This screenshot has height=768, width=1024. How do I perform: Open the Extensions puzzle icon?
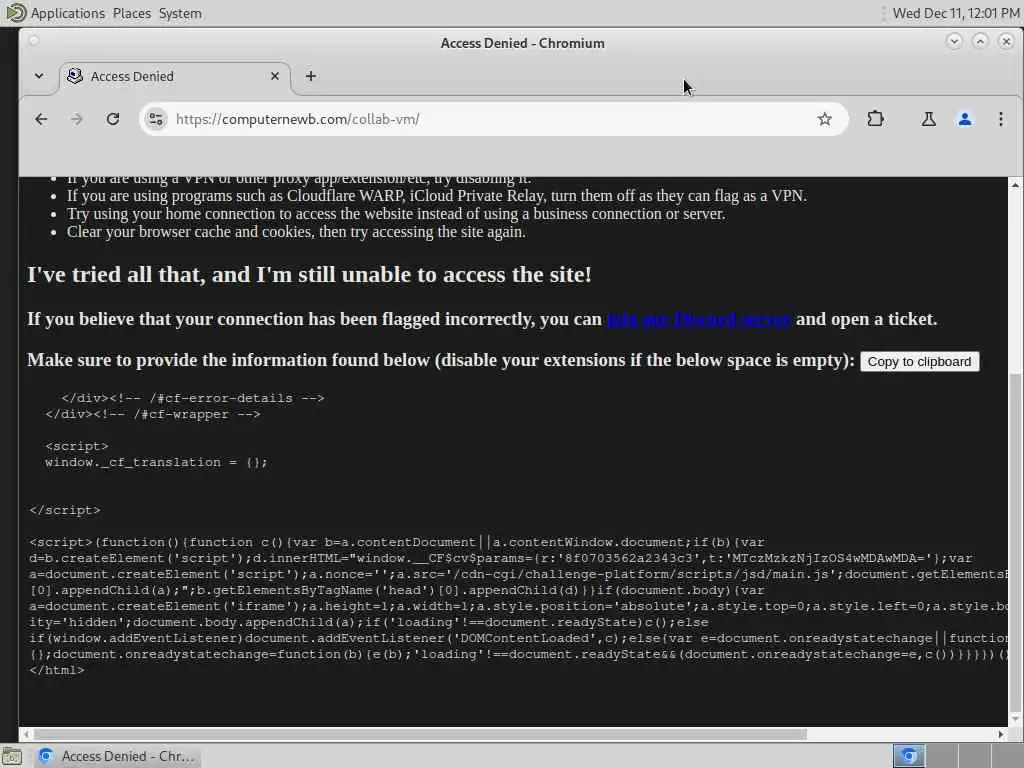tap(876, 119)
